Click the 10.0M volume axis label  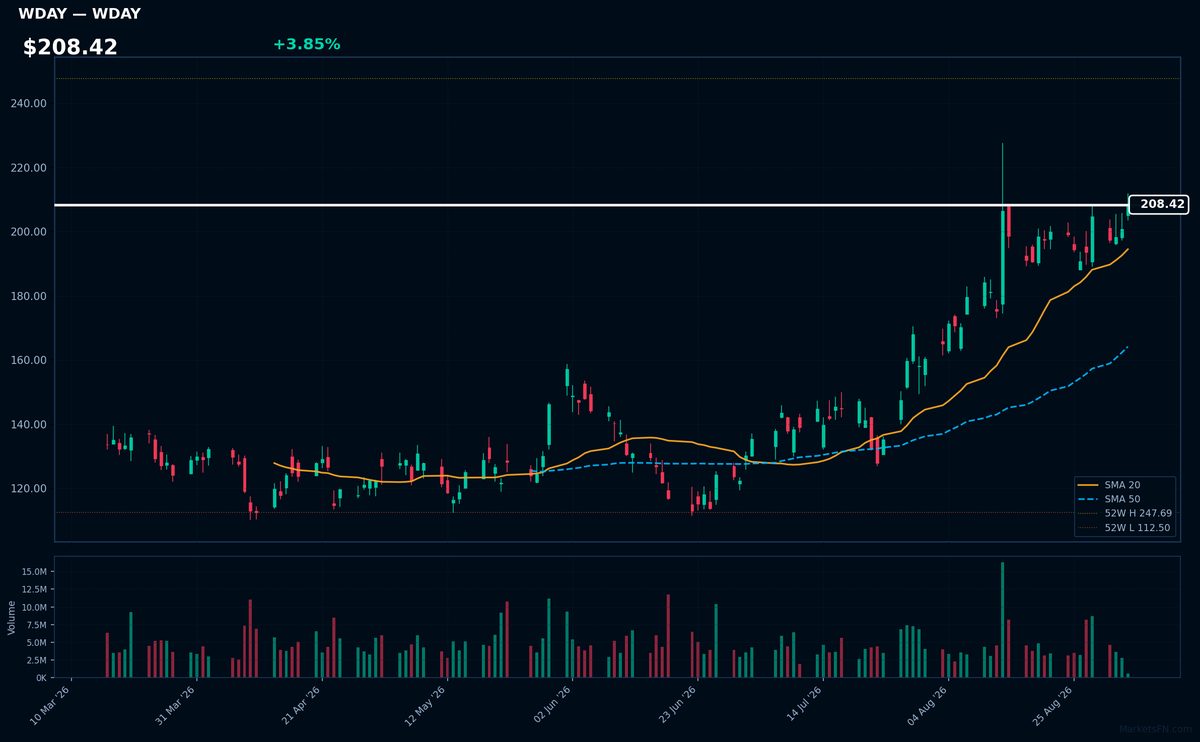(x=34, y=607)
